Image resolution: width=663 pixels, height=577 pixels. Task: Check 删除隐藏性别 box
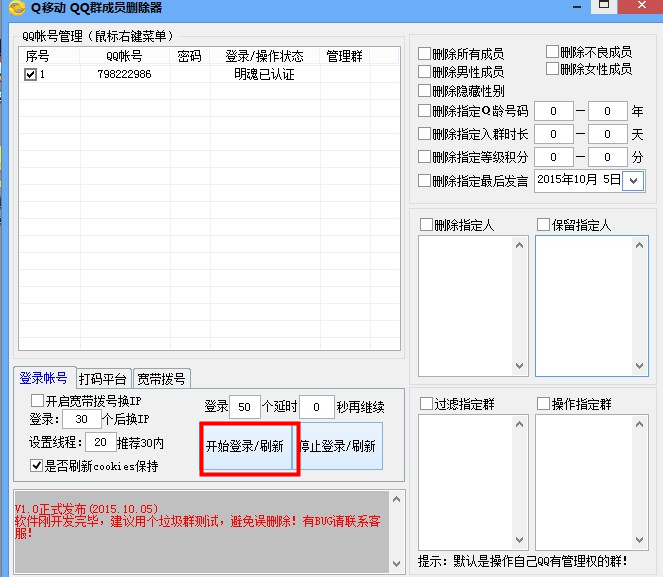[424, 90]
